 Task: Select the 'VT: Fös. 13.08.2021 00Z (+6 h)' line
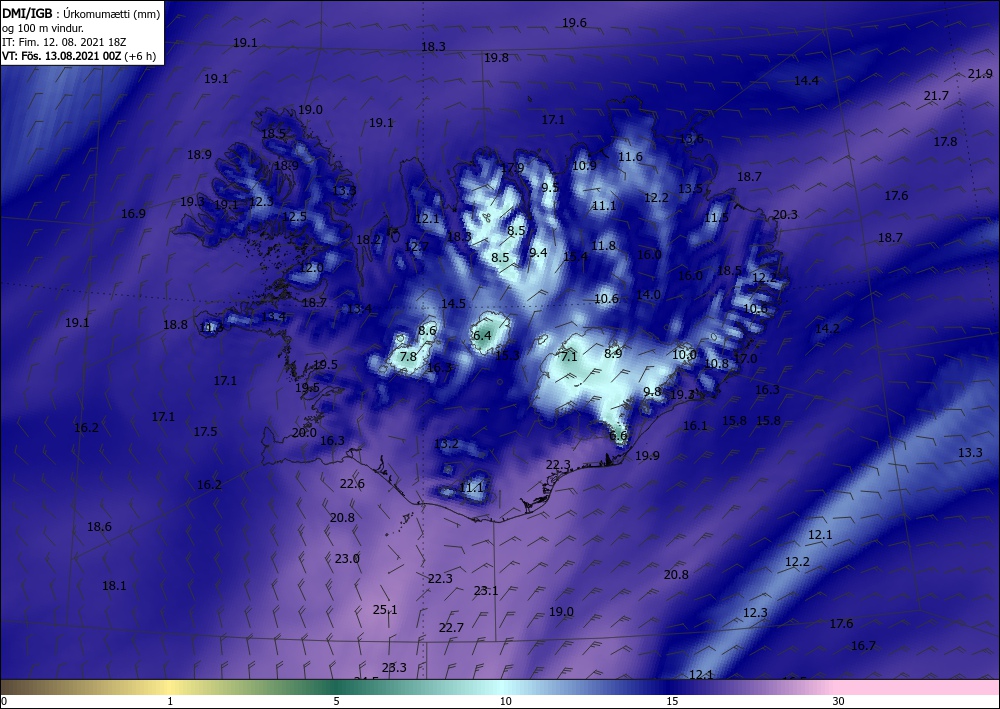(x=79, y=56)
